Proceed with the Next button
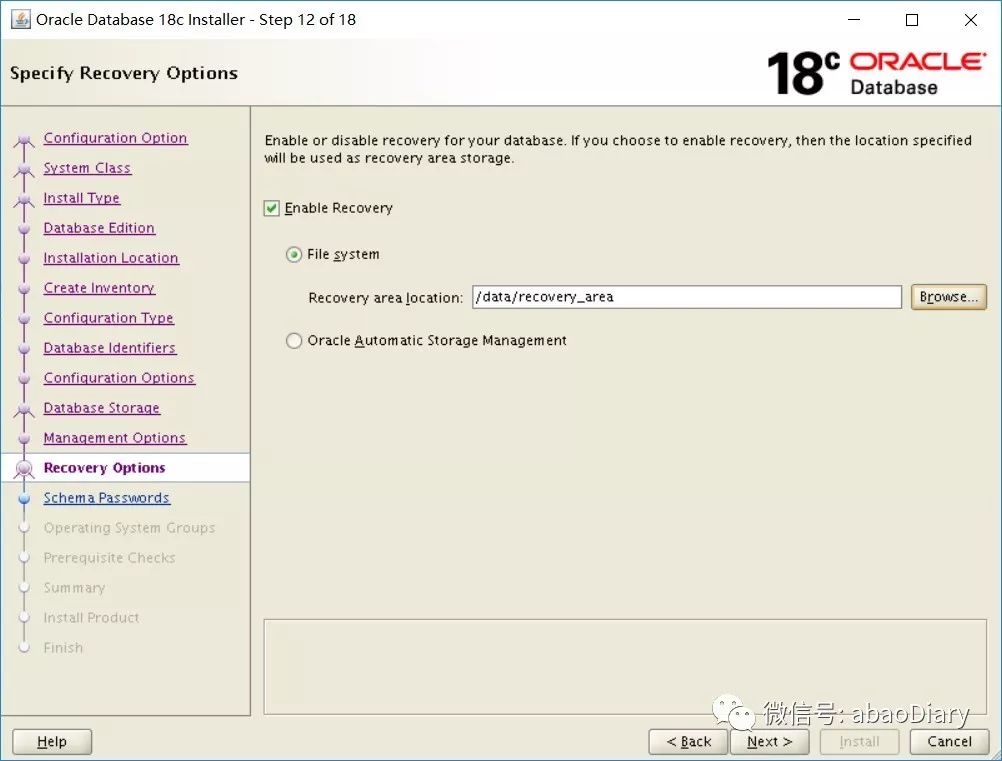The width and height of the screenshot is (1002, 761). tap(769, 741)
